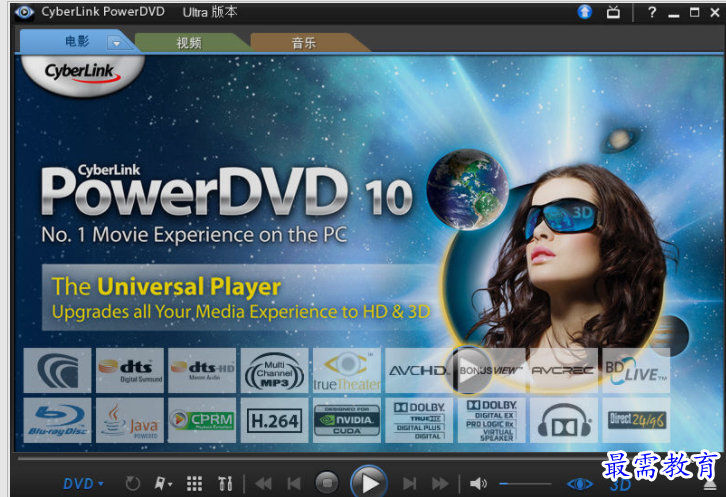The image size is (726, 497).
Task: Open the settings tools icon
Action: 225,484
